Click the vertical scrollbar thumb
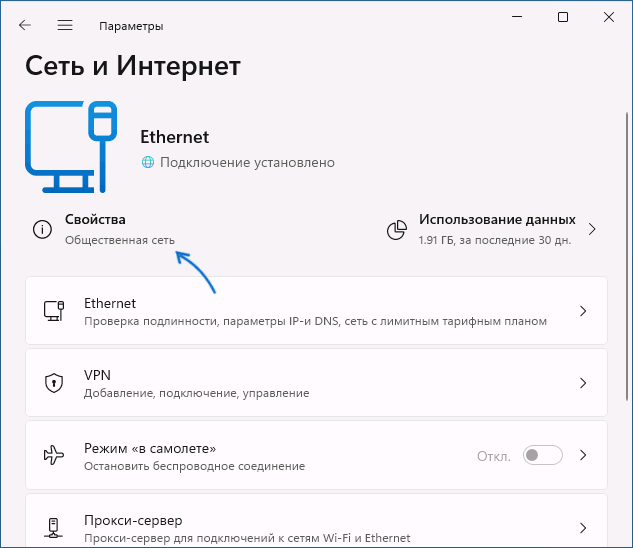Screen dimensions: 633x548 pos(627,256)
